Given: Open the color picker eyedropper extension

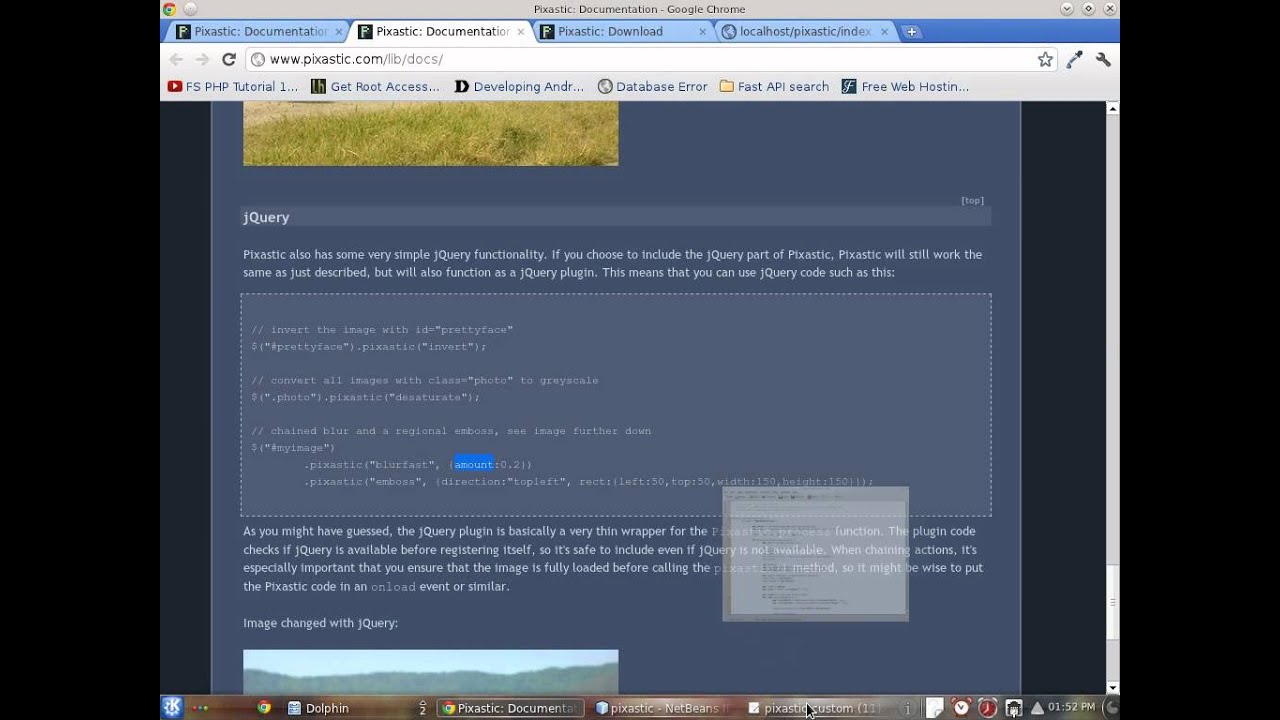Looking at the screenshot, I should pos(1074,59).
